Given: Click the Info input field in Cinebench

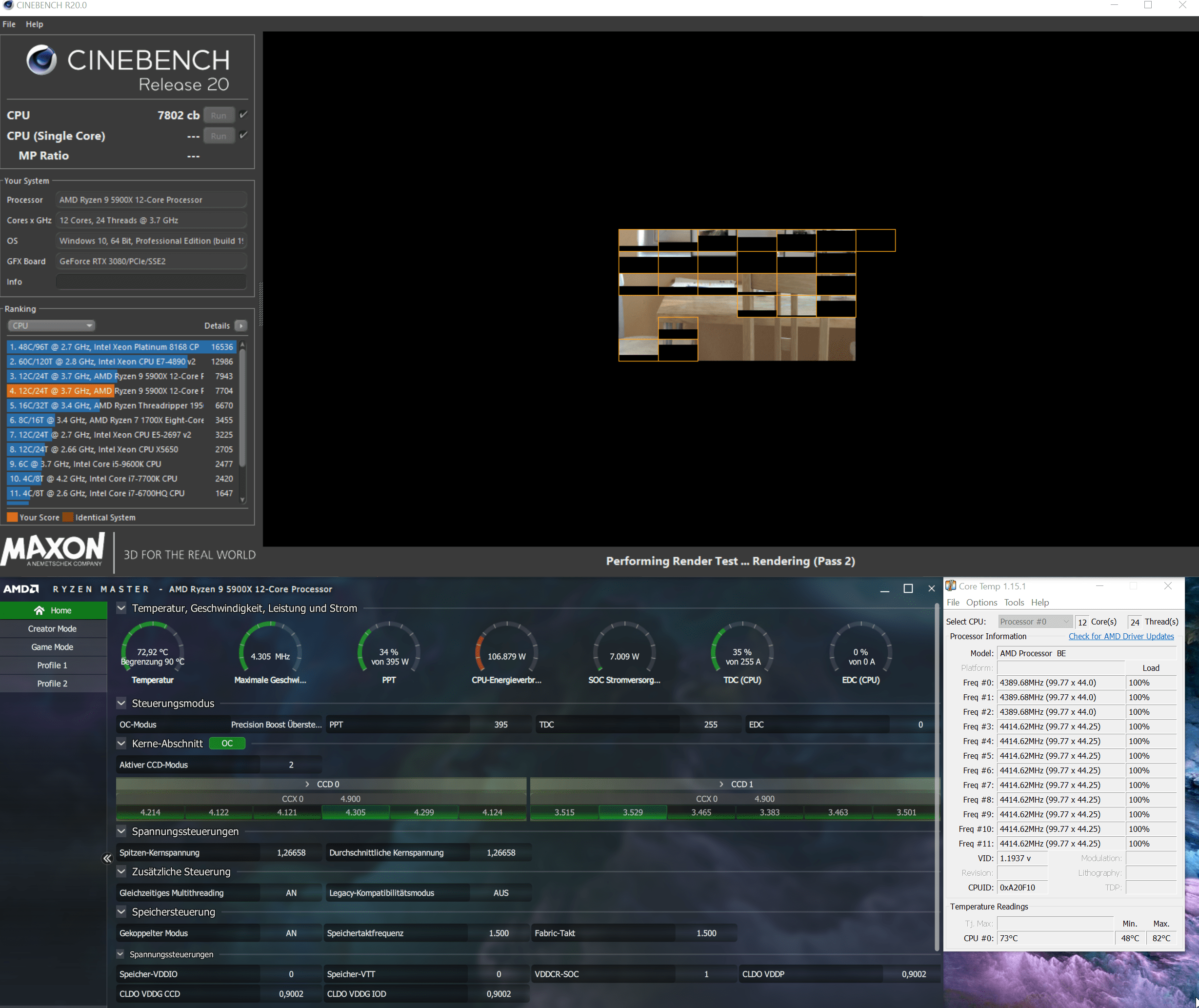Looking at the screenshot, I should click(x=151, y=282).
